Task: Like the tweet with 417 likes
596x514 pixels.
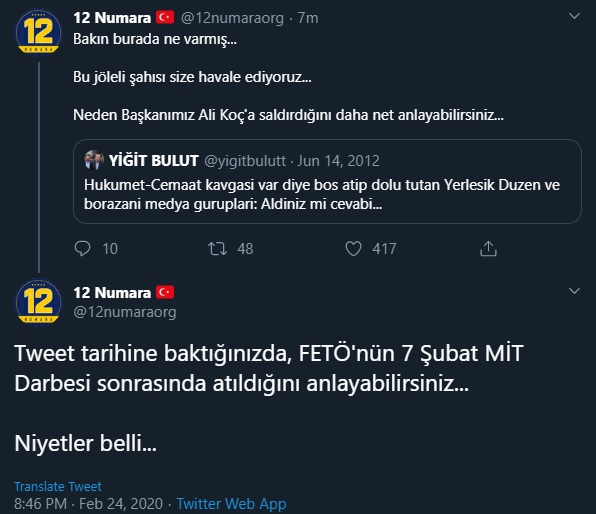Action: (x=353, y=249)
